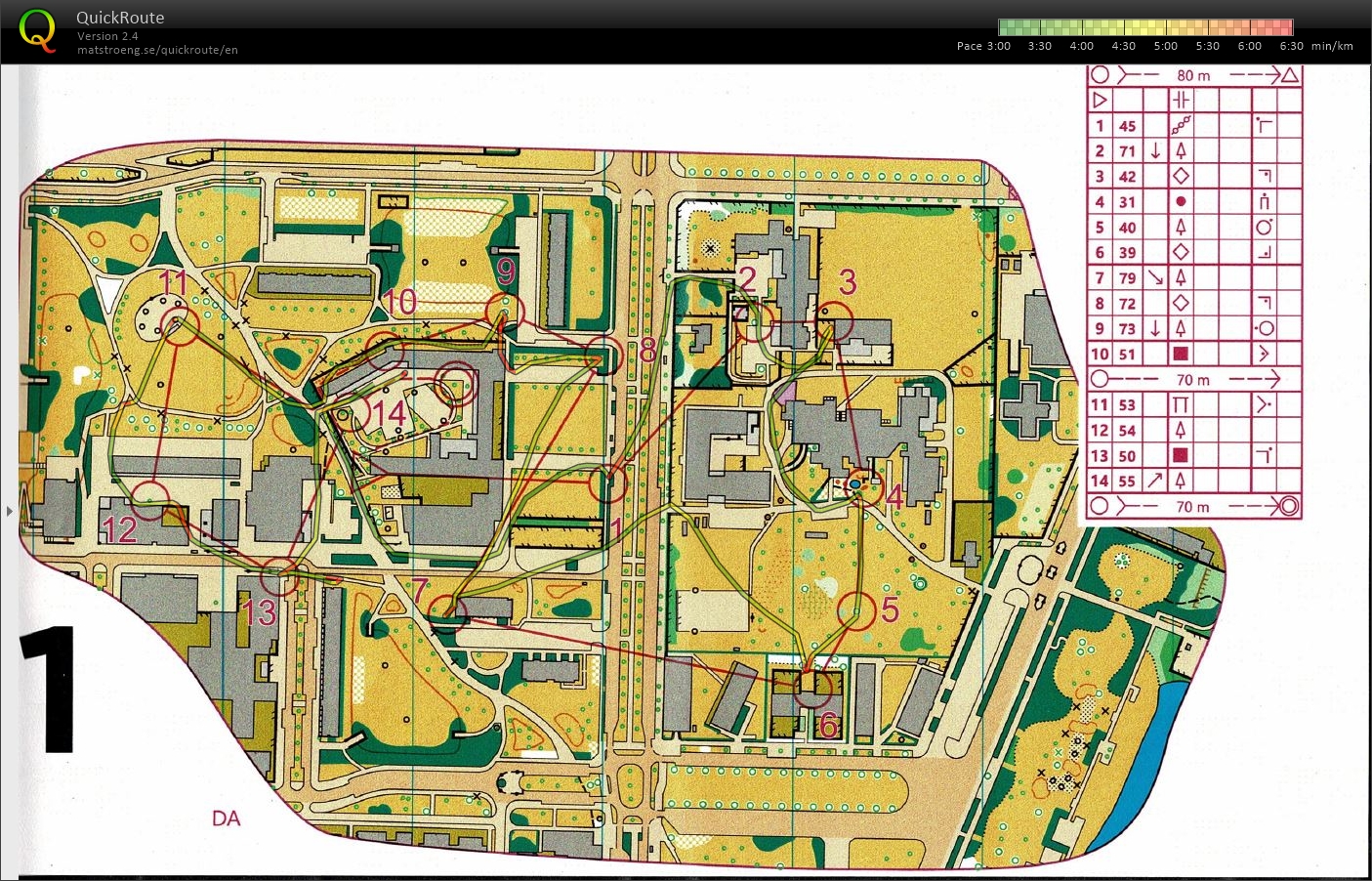
Task: Click the 80 m distance in table header
Action: [x=1192, y=75]
